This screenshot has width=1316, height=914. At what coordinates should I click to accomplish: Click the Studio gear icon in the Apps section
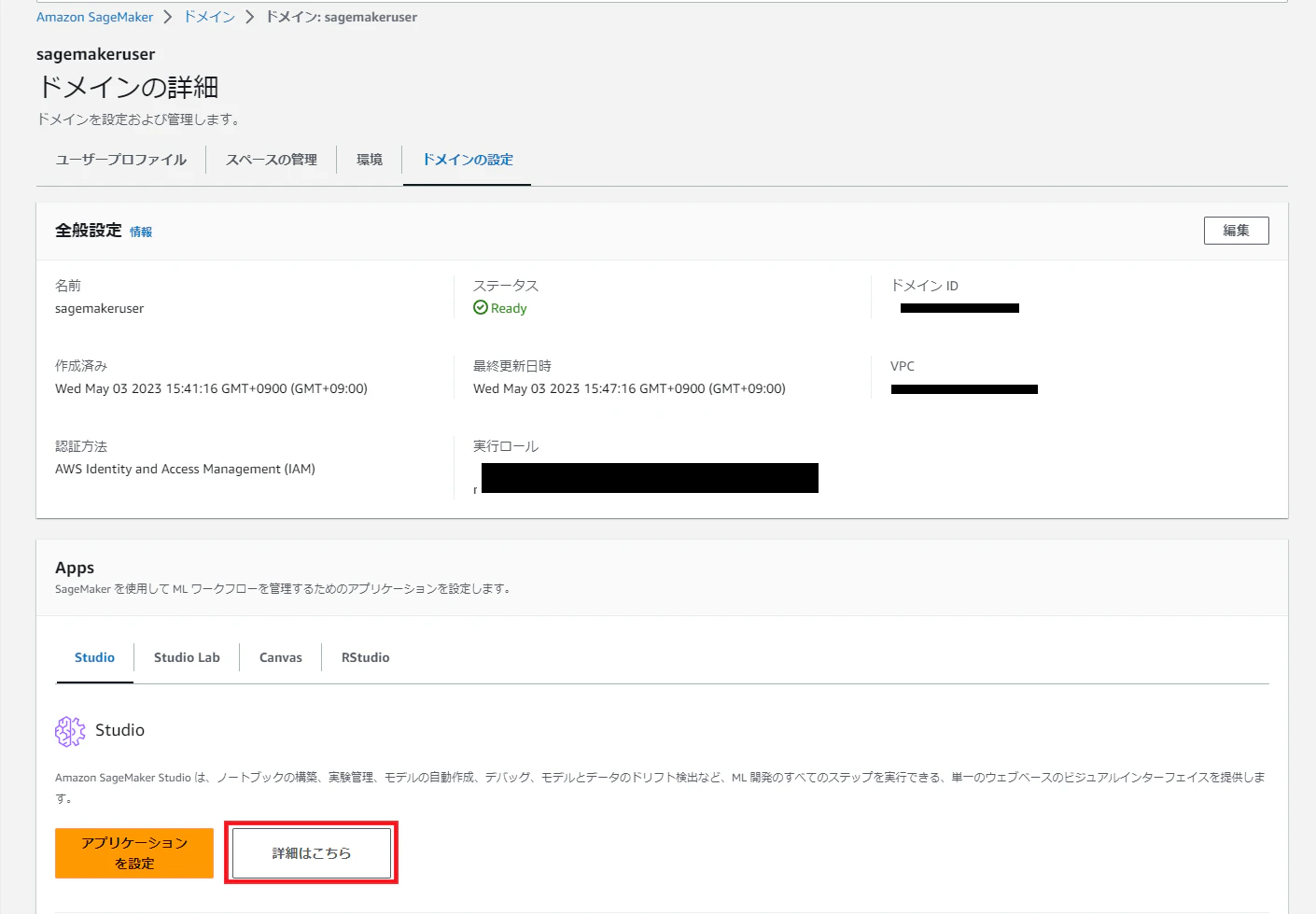[x=69, y=731]
